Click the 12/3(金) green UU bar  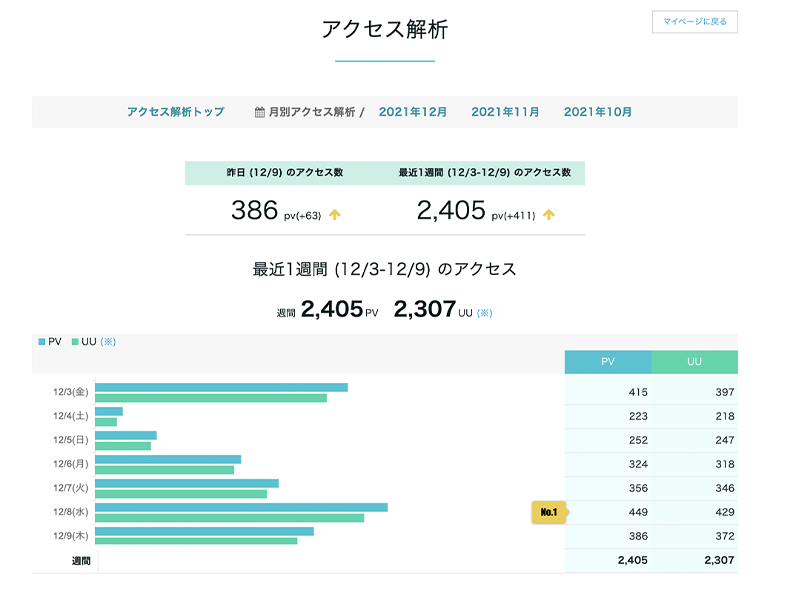tap(210, 398)
